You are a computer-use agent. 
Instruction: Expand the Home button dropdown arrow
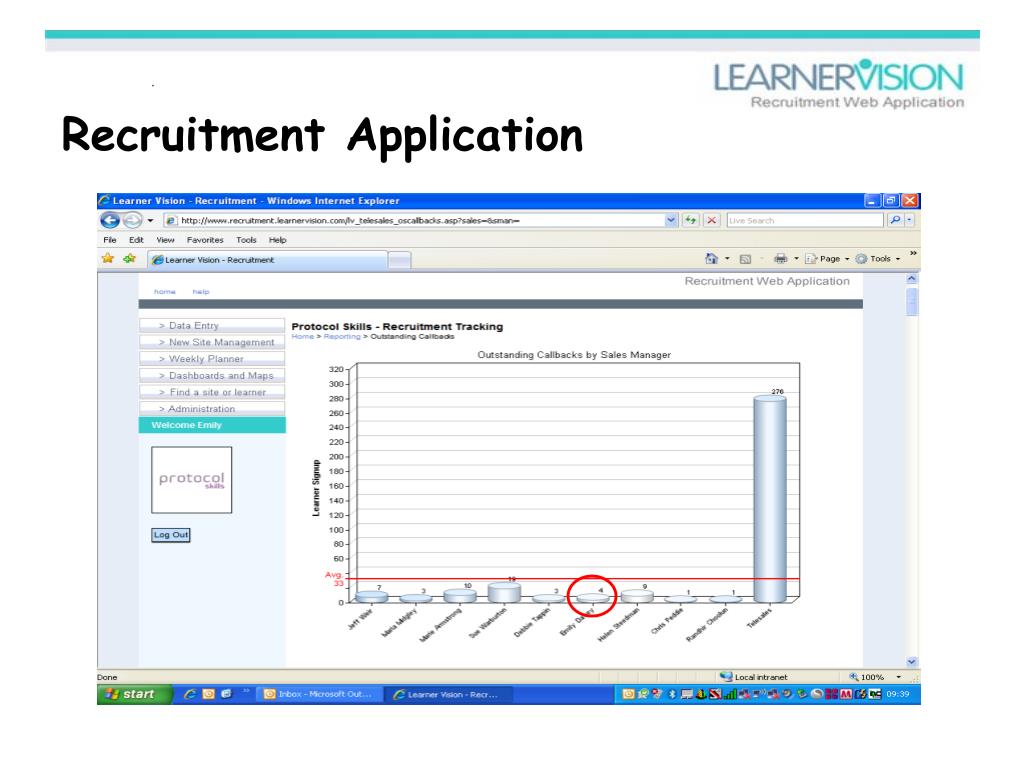coord(727,259)
